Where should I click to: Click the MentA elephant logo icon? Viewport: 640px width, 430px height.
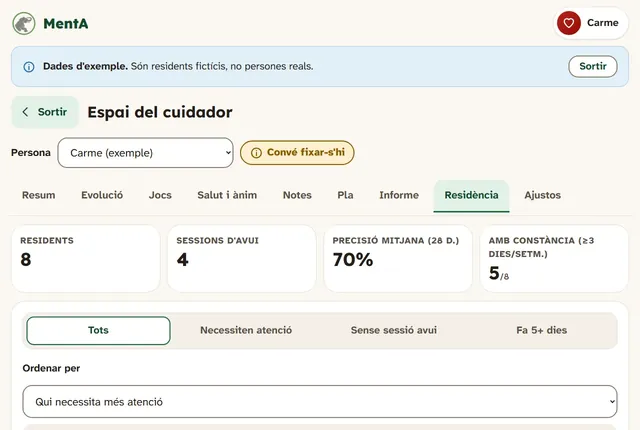24,24
